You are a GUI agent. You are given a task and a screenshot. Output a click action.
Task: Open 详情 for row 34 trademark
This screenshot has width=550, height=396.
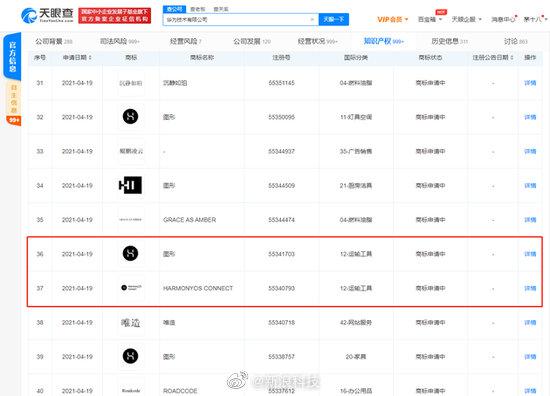coord(530,186)
